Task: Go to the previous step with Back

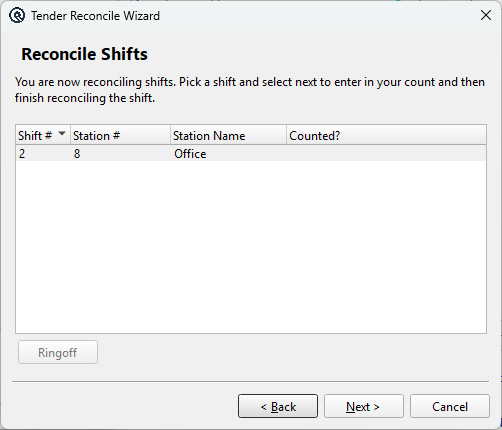Action: [x=278, y=406]
